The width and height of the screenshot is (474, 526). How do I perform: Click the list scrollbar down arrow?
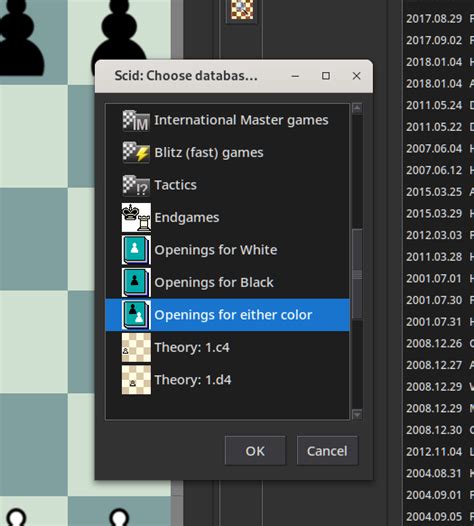[357, 415]
